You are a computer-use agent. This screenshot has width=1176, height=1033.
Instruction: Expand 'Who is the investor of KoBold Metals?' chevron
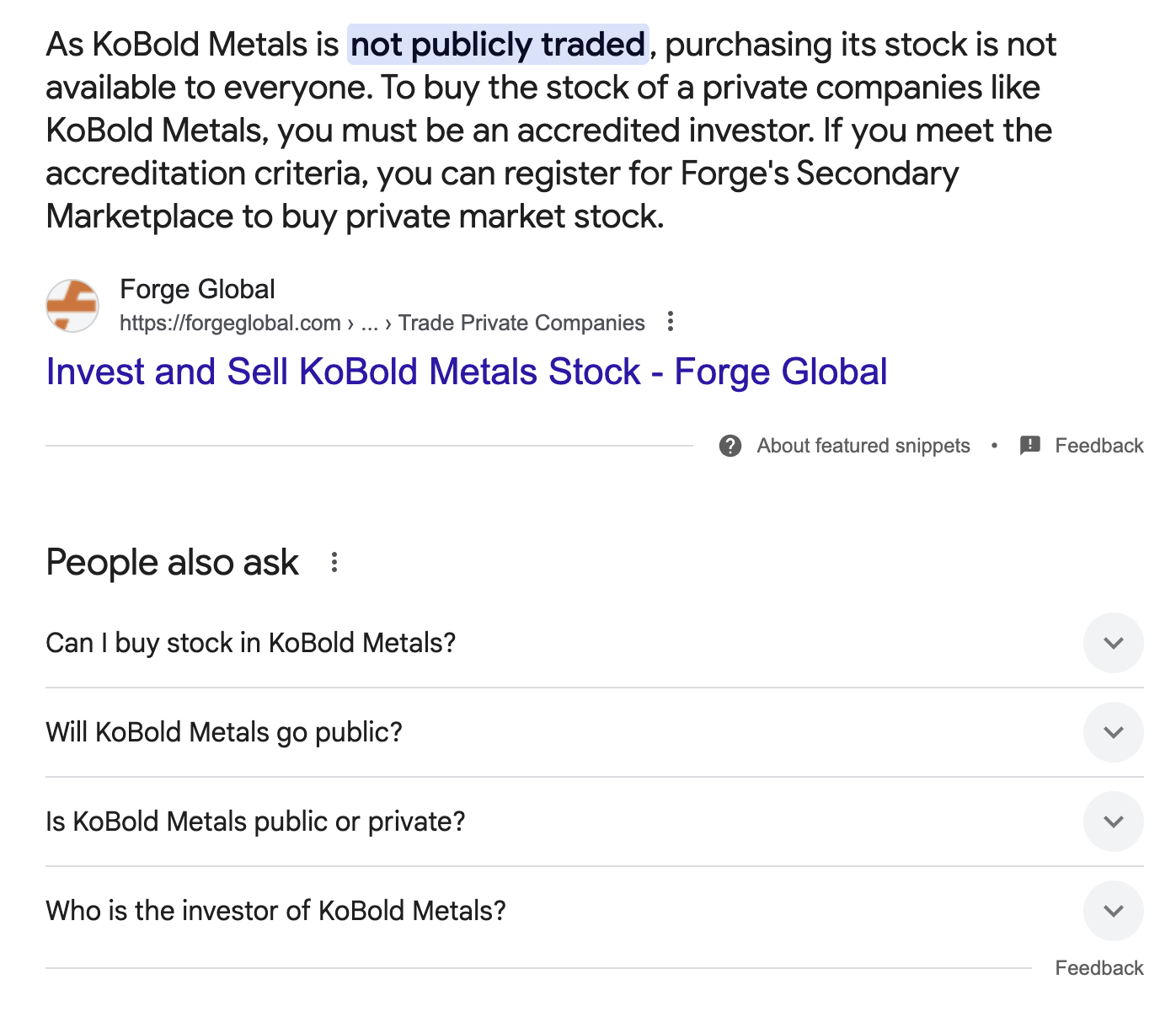[1114, 911]
